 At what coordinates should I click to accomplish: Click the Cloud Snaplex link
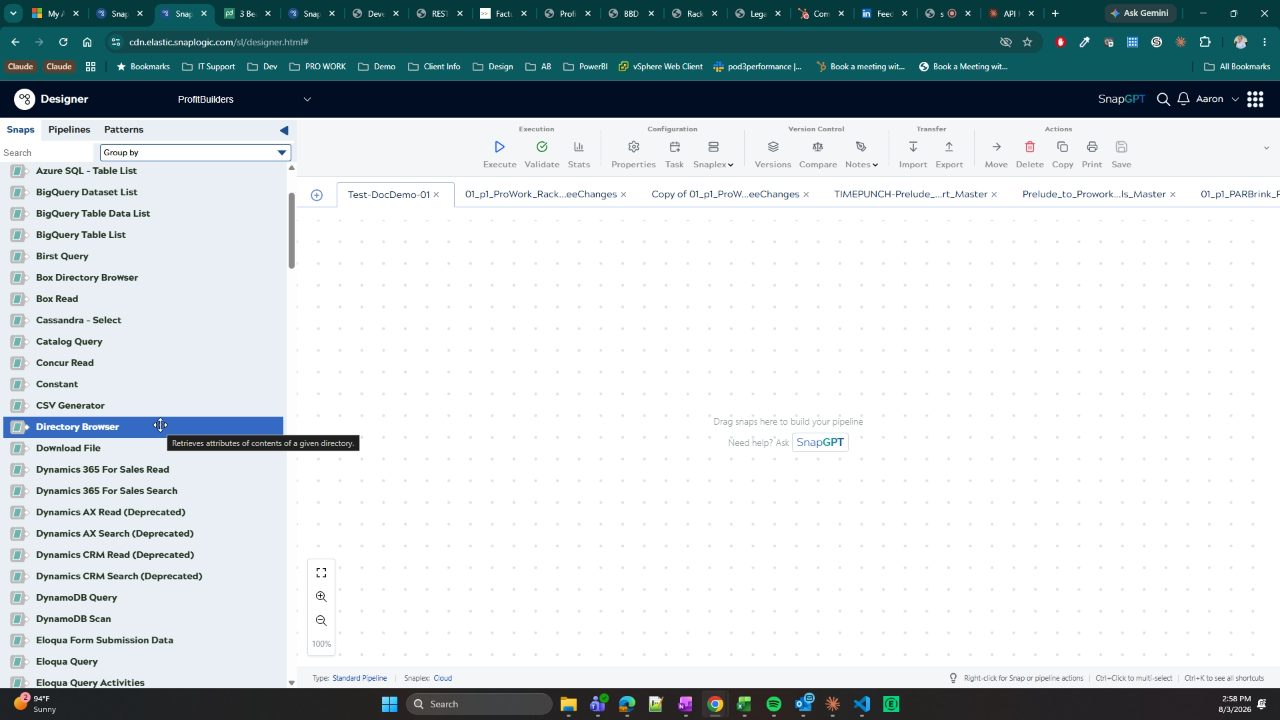442,678
